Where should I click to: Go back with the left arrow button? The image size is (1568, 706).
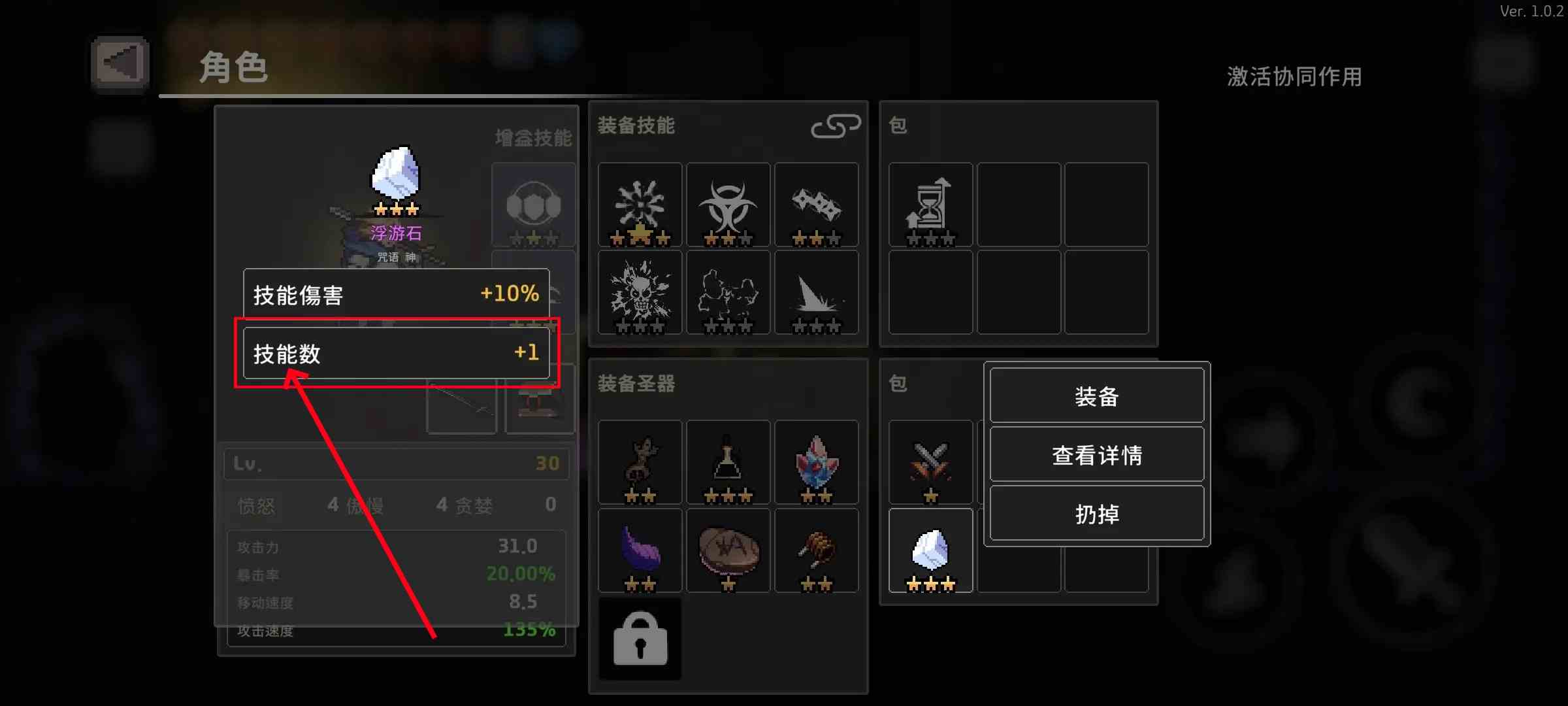(x=120, y=64)
